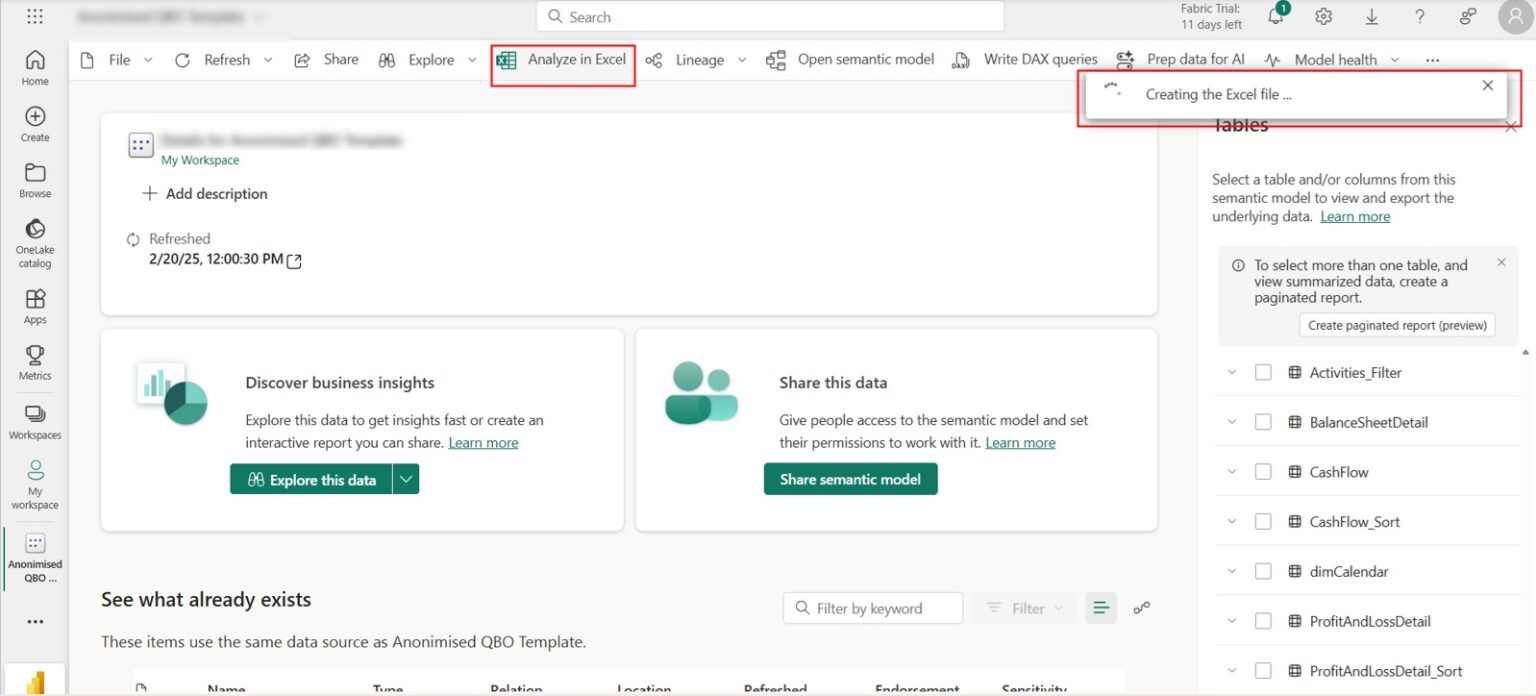The height and width of the screenshot is (696, 1536).
Task: Click the Filter by keyword field
Action: [873, 608]
